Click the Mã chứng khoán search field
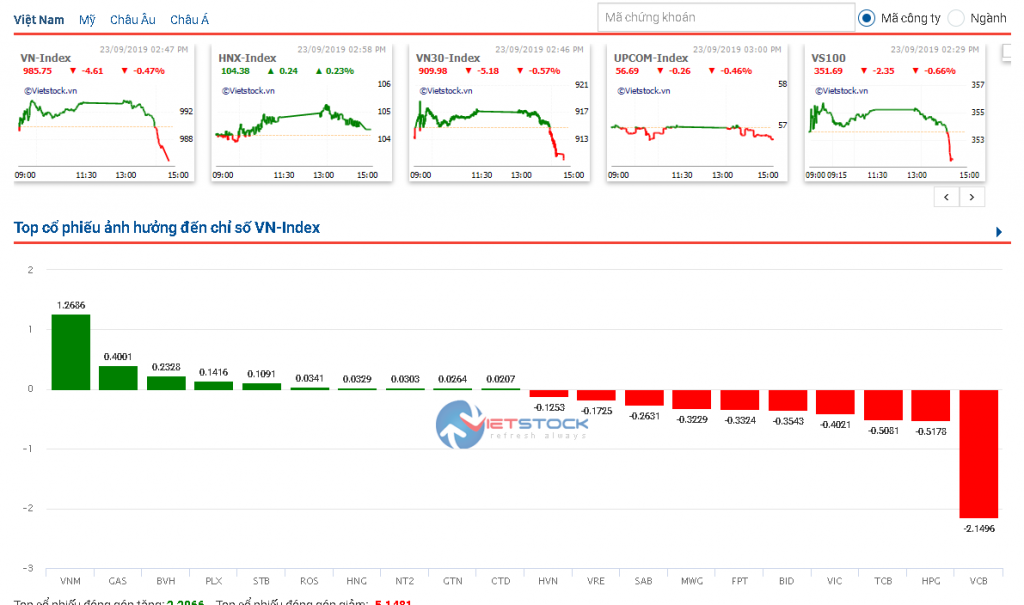This screenshot has width=1024, height=605. click(725, 18)
